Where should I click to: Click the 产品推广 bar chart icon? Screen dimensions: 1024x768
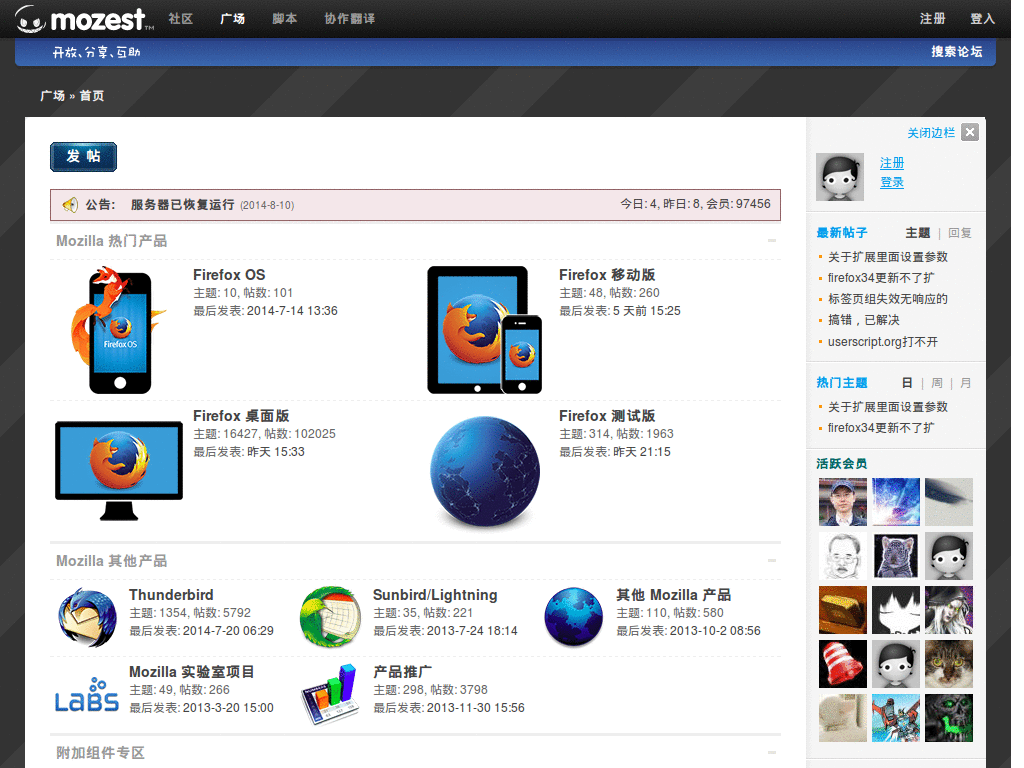pyautogui.click(x=330, y=693)
